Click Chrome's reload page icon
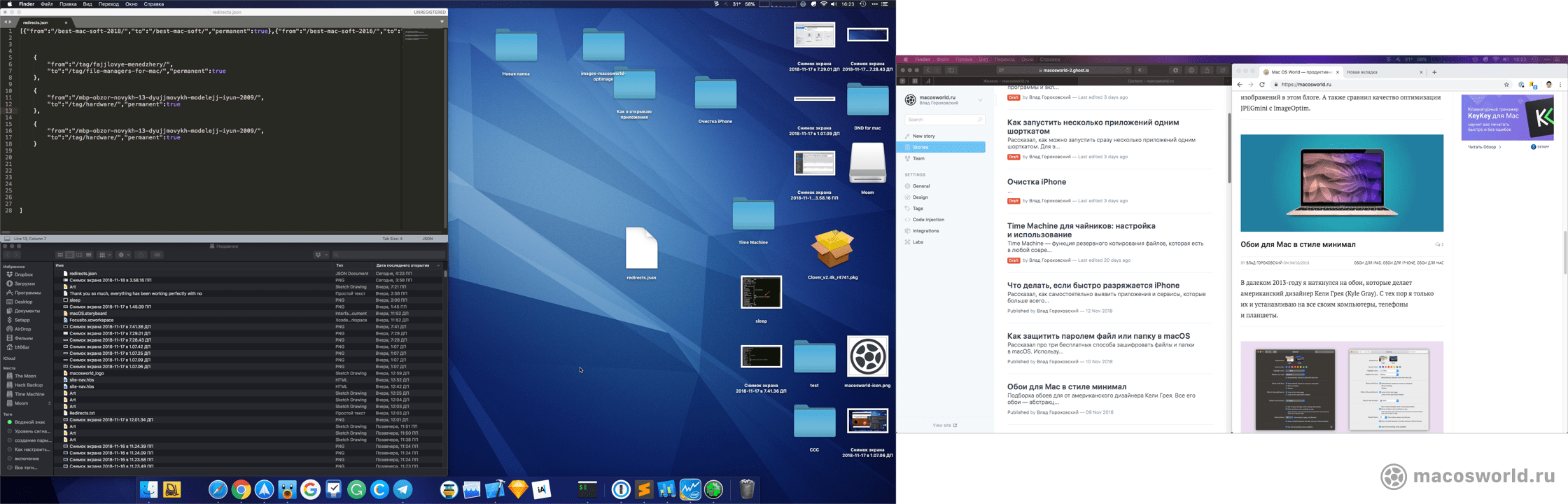Viewport: 1568px width, 504px height. click(x=1262, y=85)
